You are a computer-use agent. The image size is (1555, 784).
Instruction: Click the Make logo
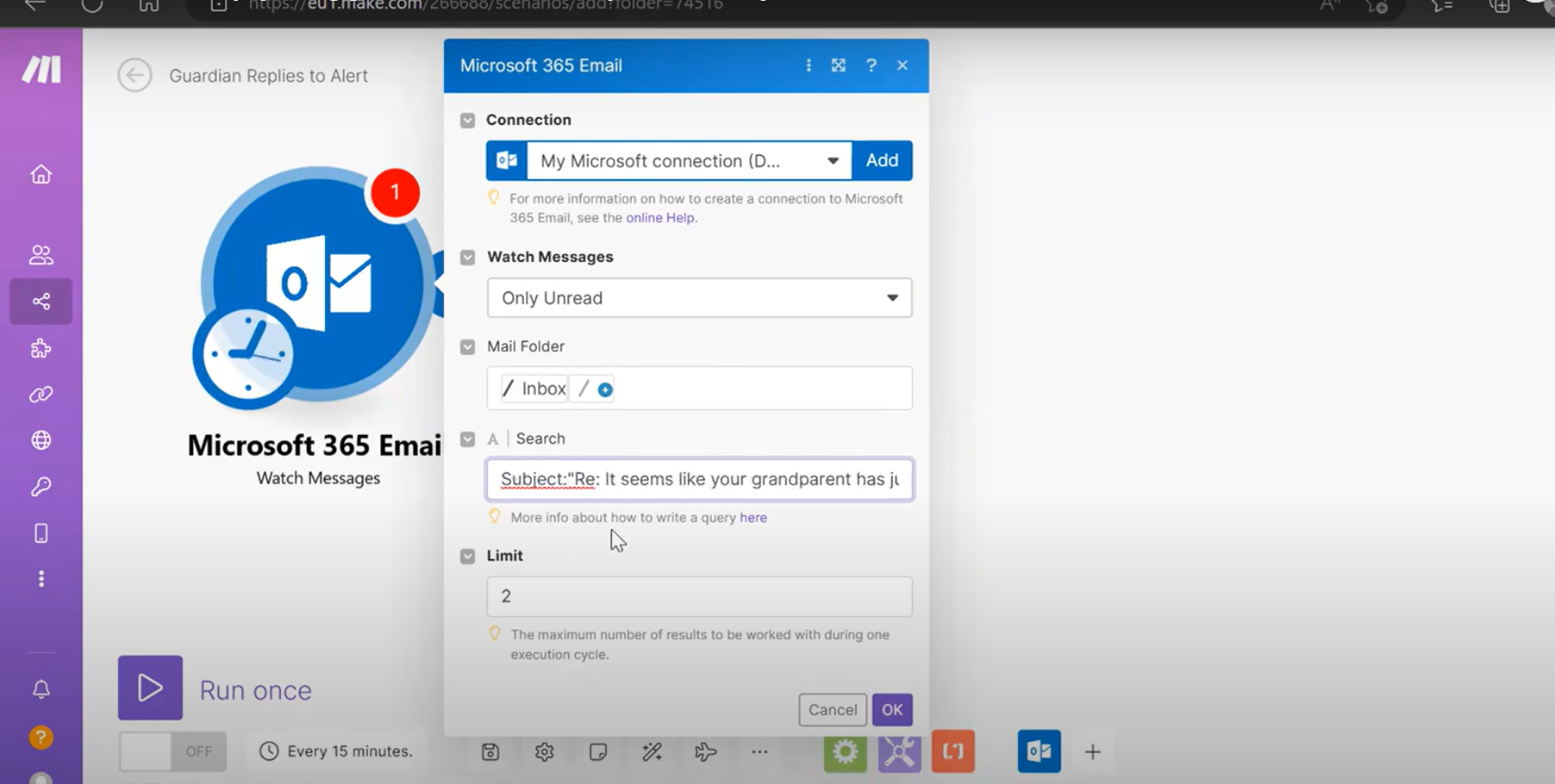coord(41,69)
